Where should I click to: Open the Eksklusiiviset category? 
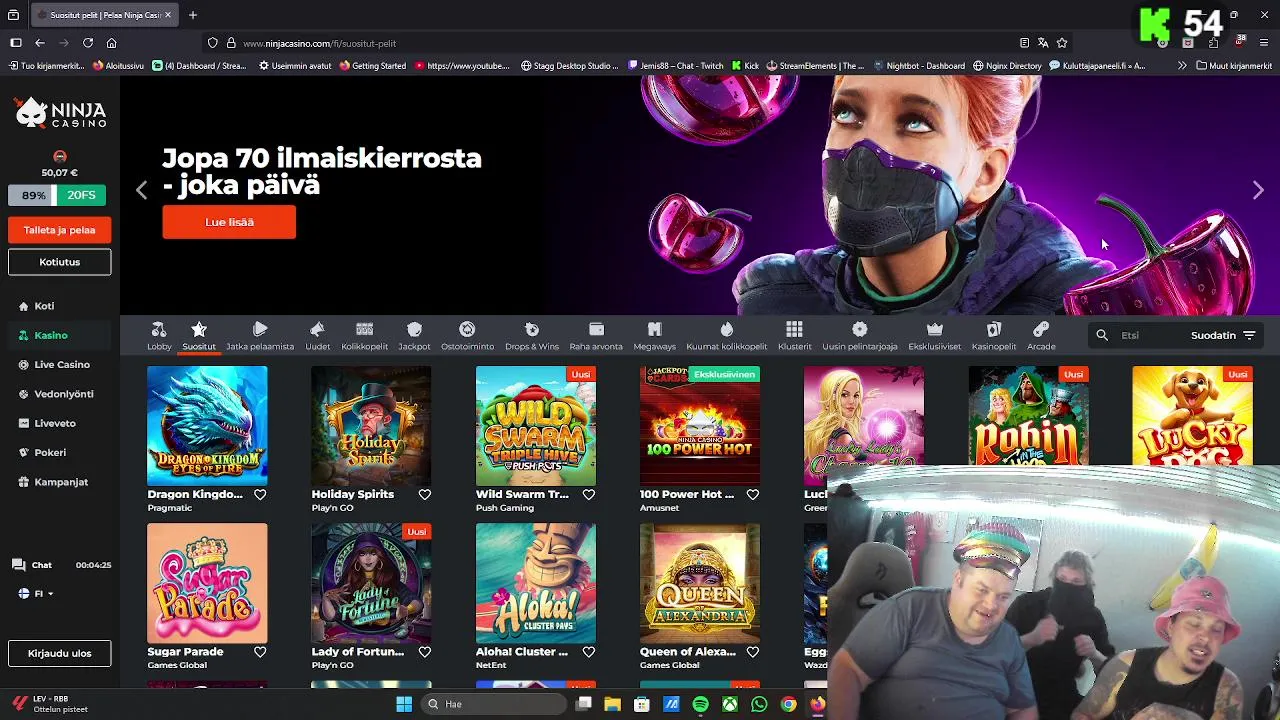(x=935, y=336)
